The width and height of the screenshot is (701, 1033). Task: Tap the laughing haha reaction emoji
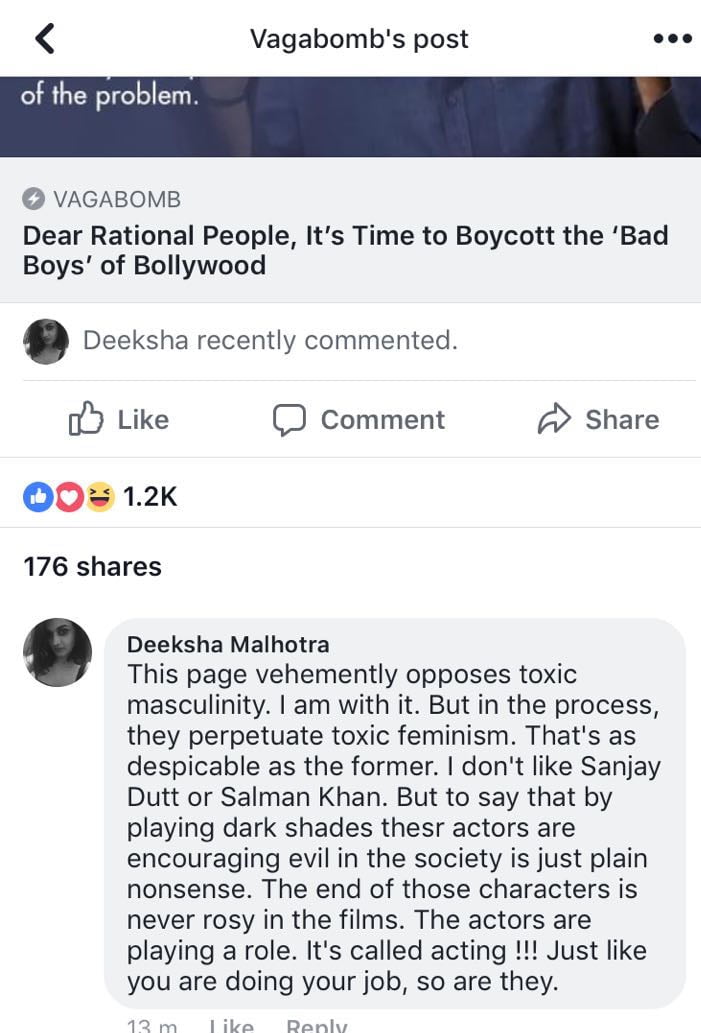click(x=99, y=496)
